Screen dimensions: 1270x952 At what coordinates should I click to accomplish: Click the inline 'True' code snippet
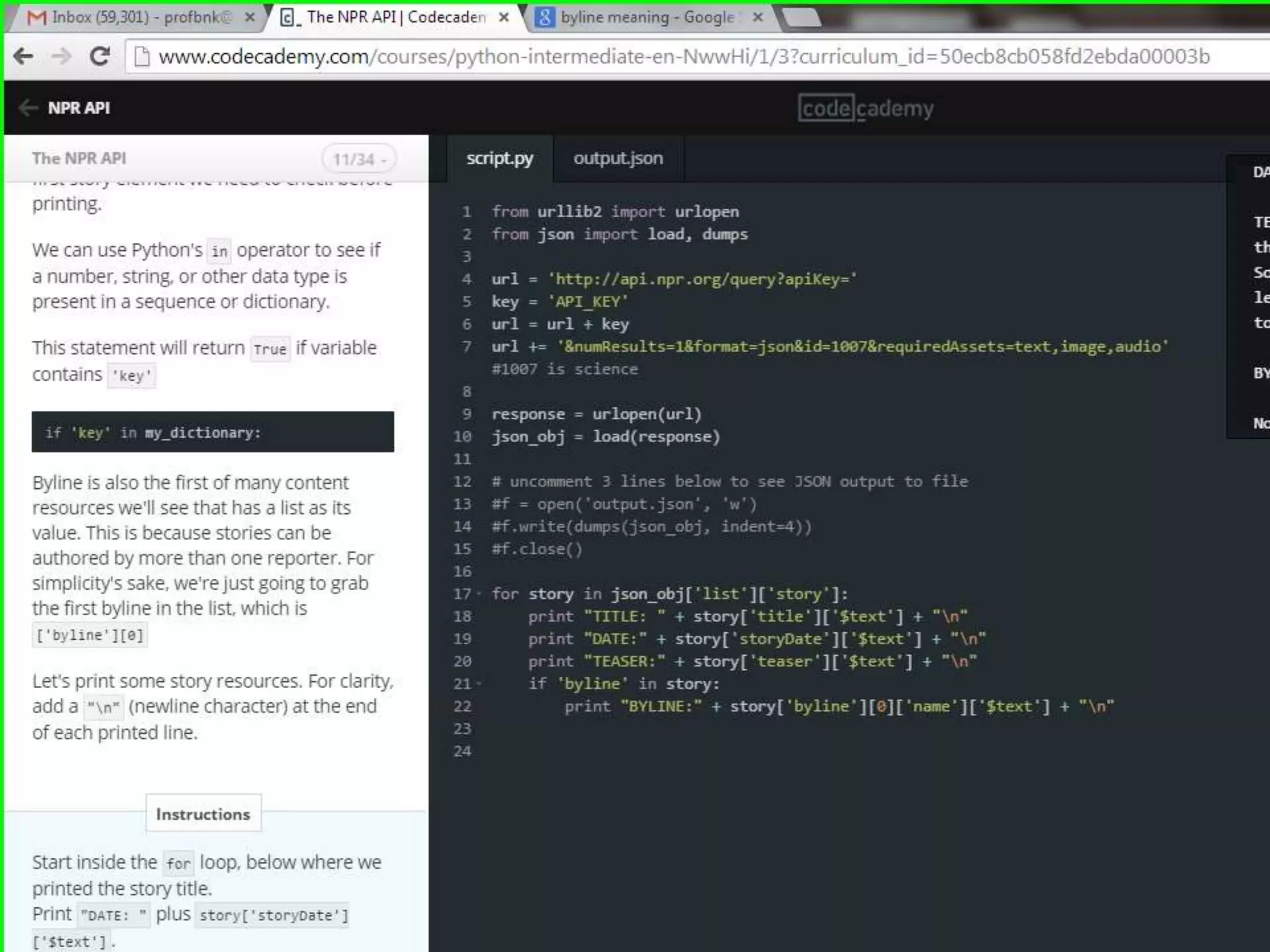click(270, 349)
